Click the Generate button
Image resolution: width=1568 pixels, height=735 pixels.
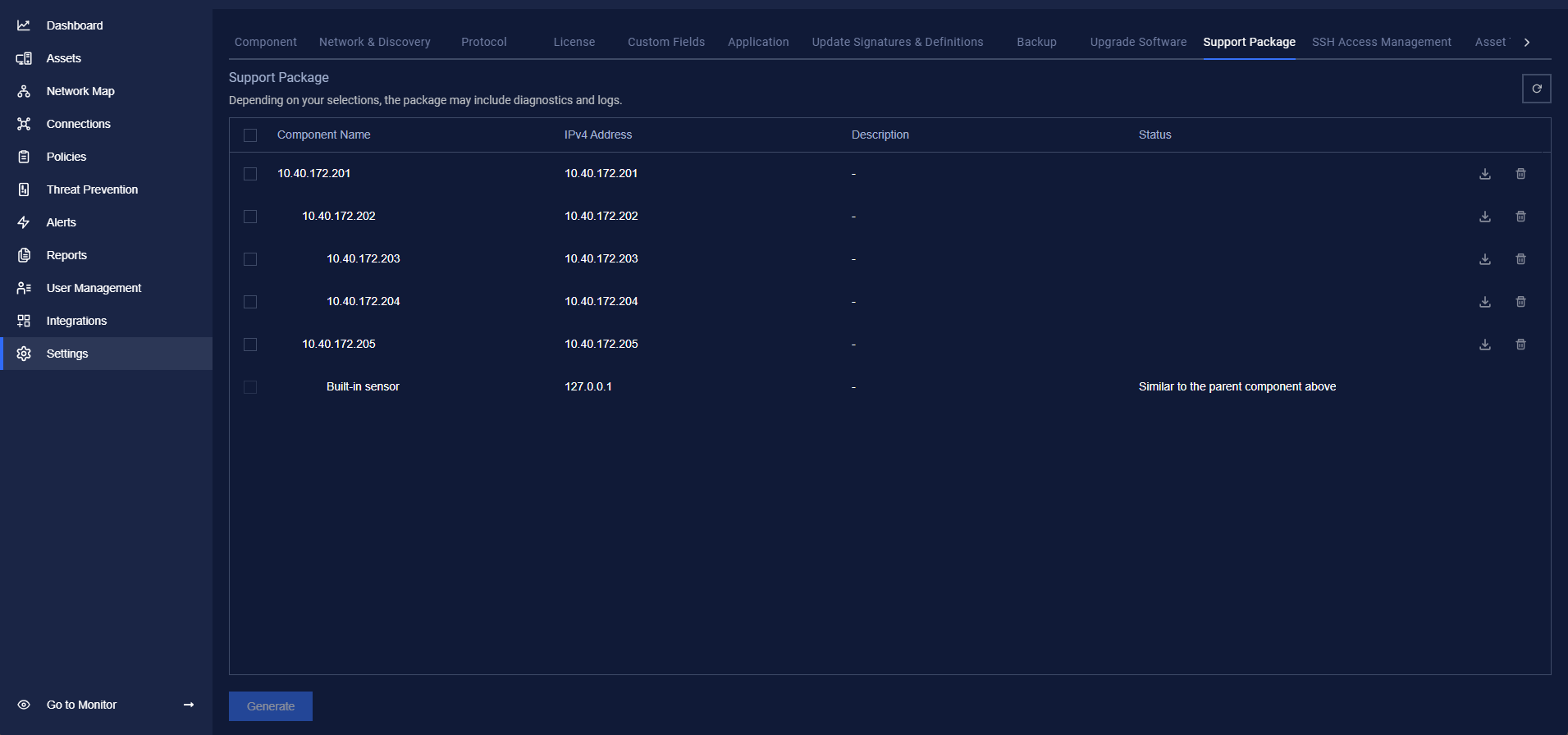pos(271,706)
